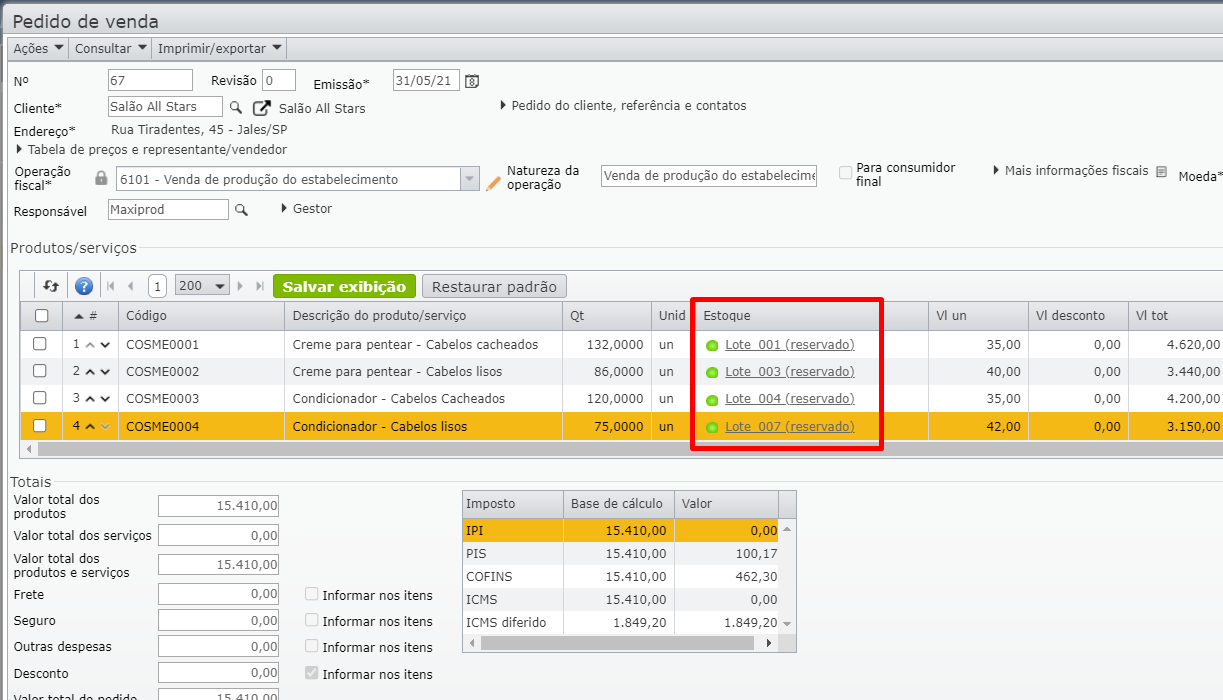Open the Operação fiscal dropdown arrow
The image size is (1223, 700).
[469, 180]
